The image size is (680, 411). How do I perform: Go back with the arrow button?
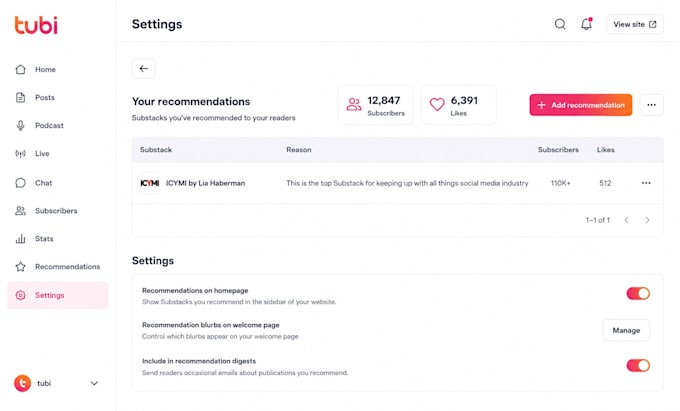pyautogui.click(x=144, y=68)
